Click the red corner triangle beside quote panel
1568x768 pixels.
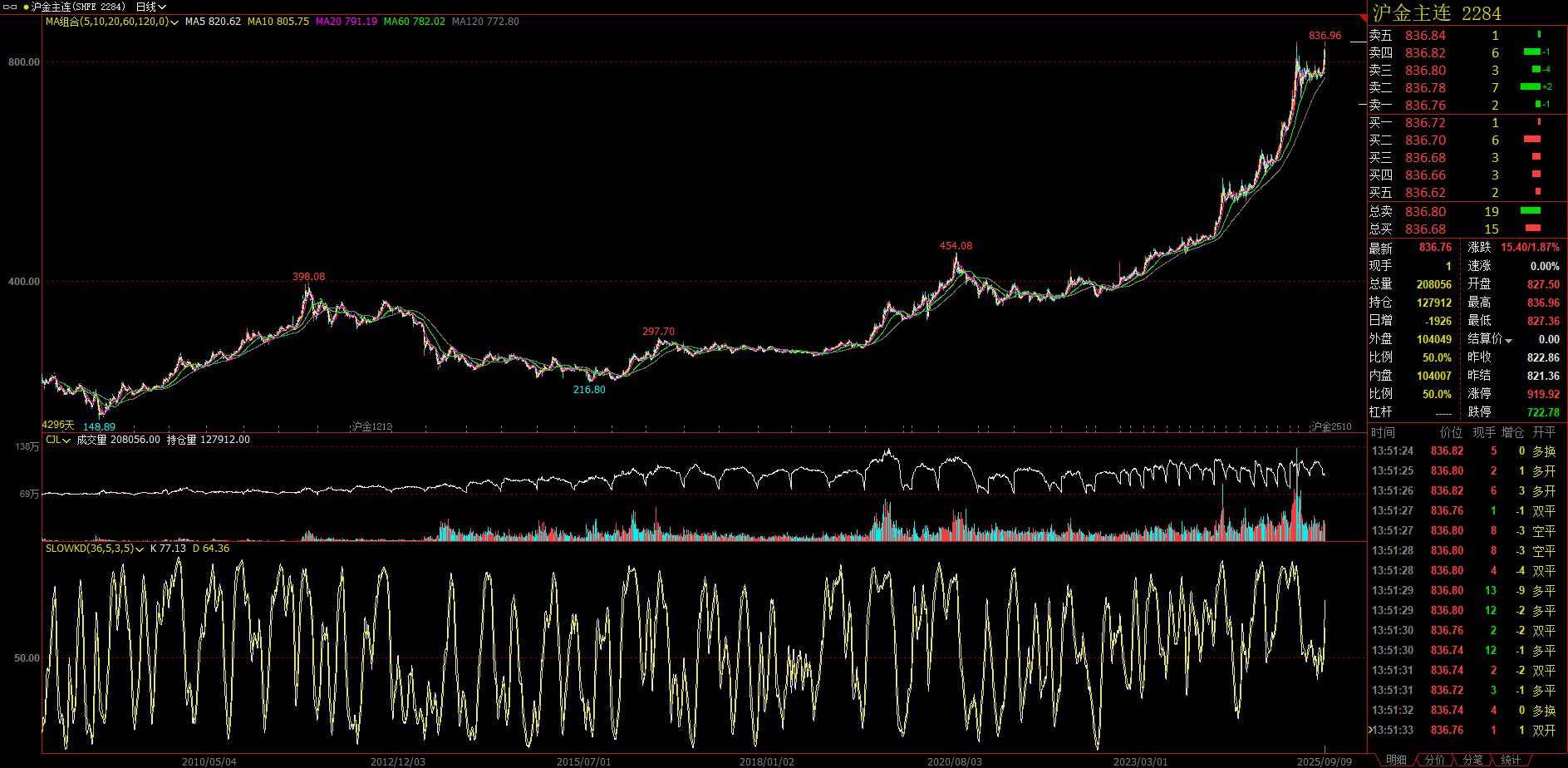pos(1363,18)
